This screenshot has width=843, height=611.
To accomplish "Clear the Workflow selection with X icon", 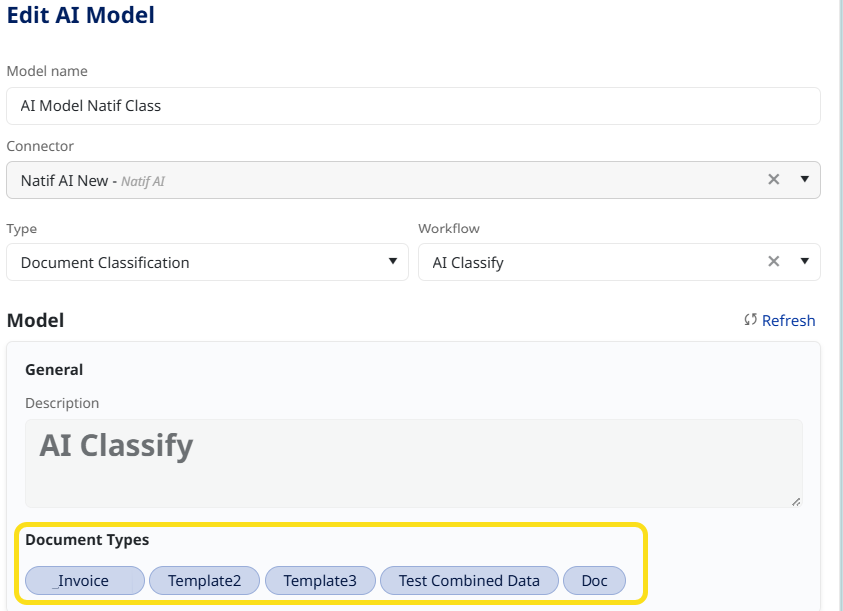I will tap(773, 262).
